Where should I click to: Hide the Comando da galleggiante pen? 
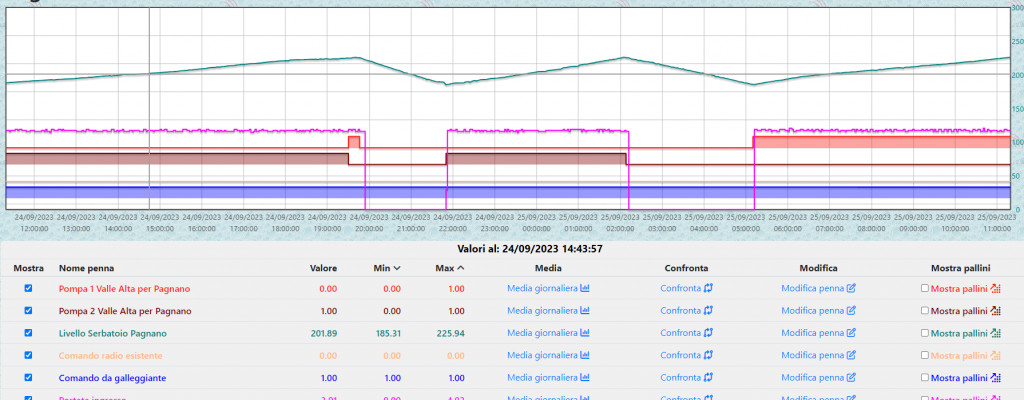[x=28, y=378]
